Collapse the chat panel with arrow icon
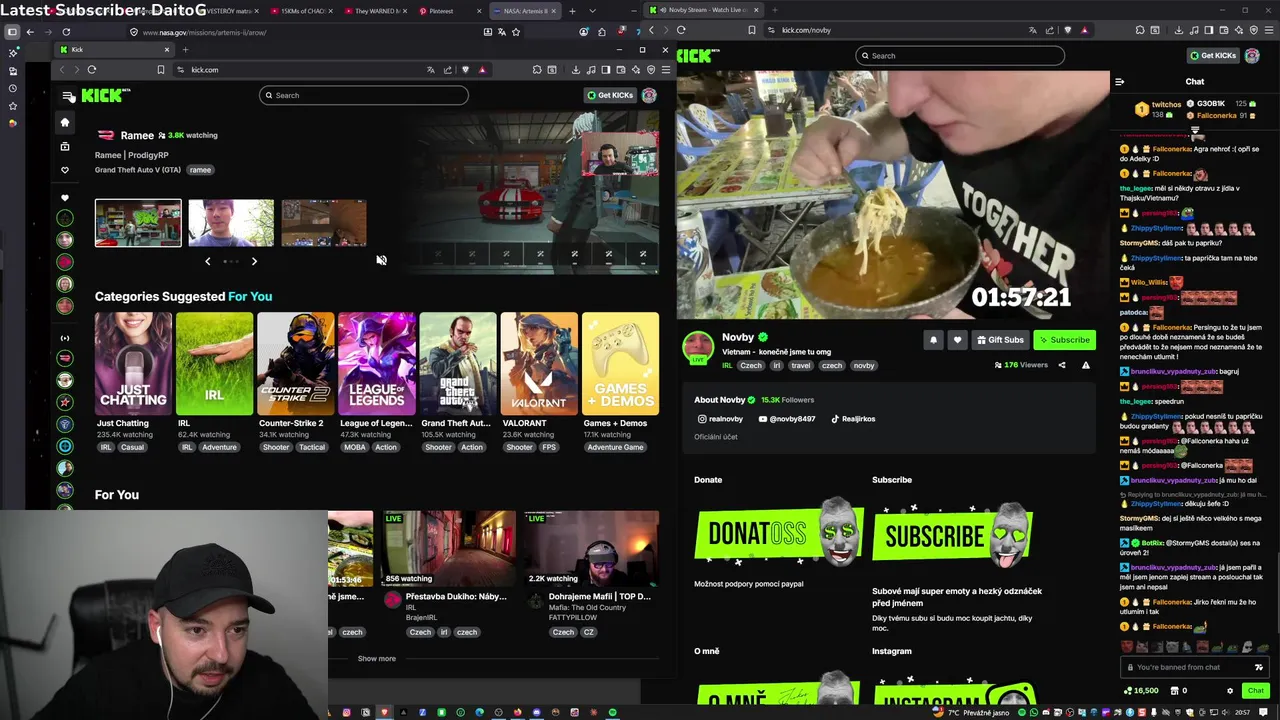This screenshot has height=720, width=1280. point(1119,82)
